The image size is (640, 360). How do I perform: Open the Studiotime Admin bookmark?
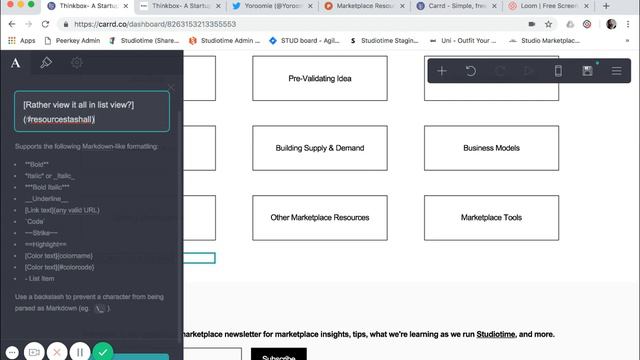224,40
